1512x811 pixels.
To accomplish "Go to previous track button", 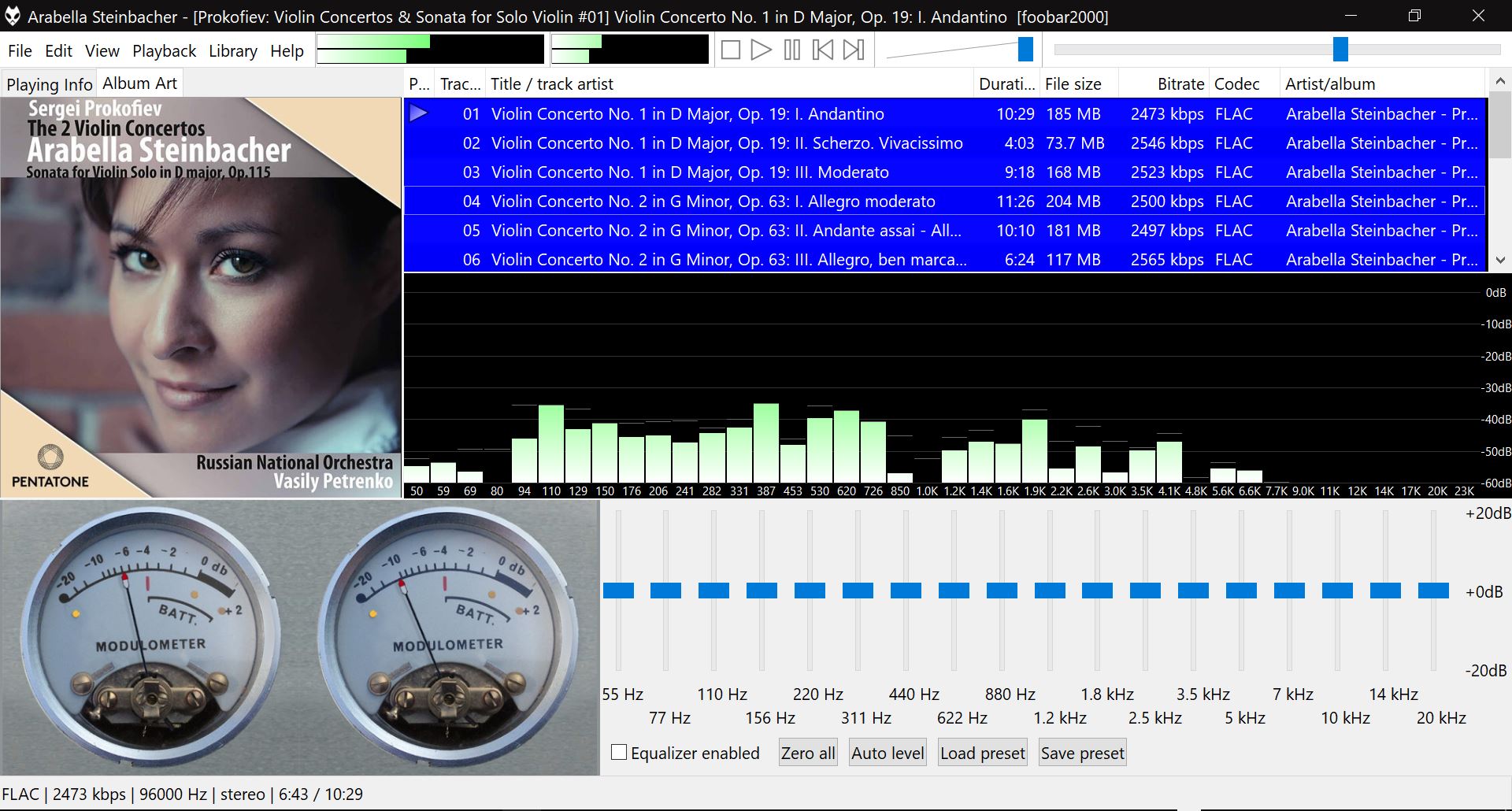I will click(x=823, y=50).
